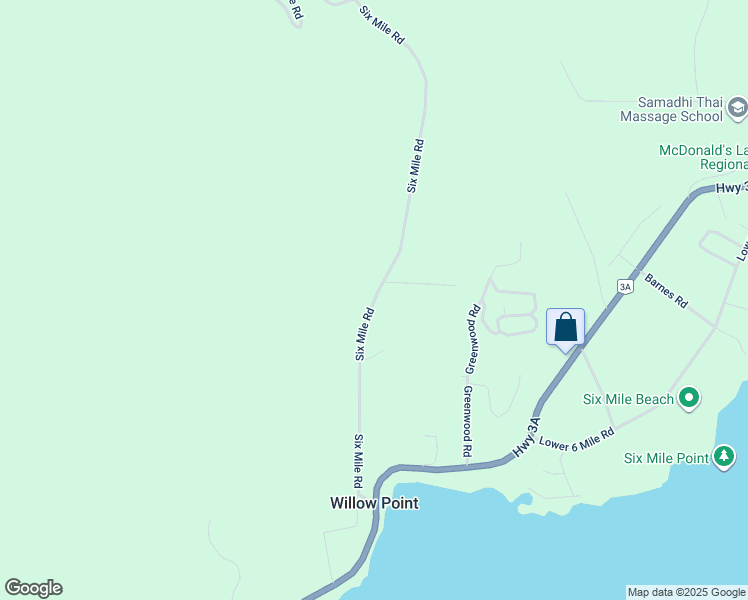The width and height of the screenshot is (748, 600).
Task: Click the Willow Point place name
Action: [374, 503]
